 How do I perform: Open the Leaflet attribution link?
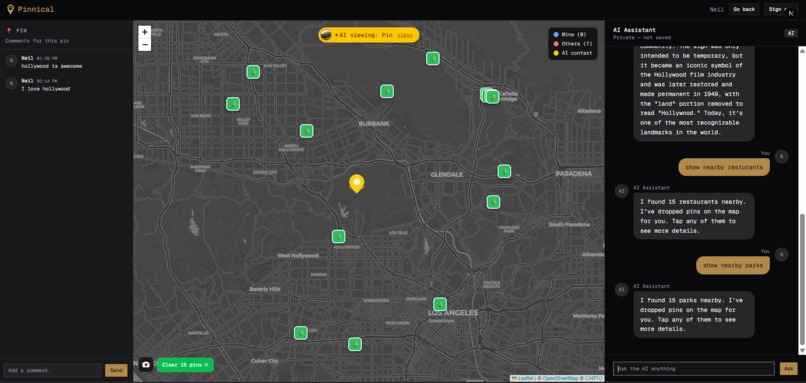click(522, 378)
